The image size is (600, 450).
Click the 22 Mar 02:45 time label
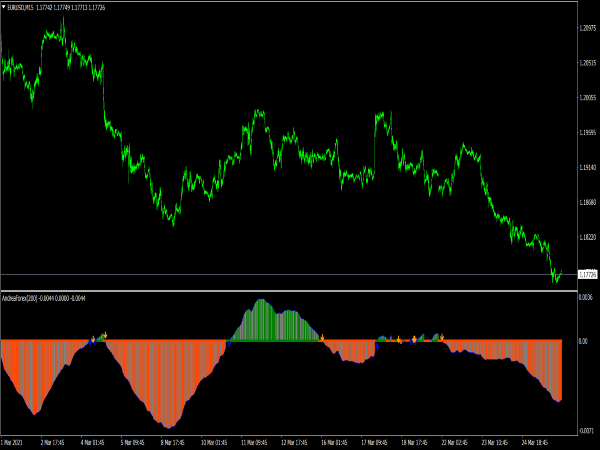coord(455,443)
